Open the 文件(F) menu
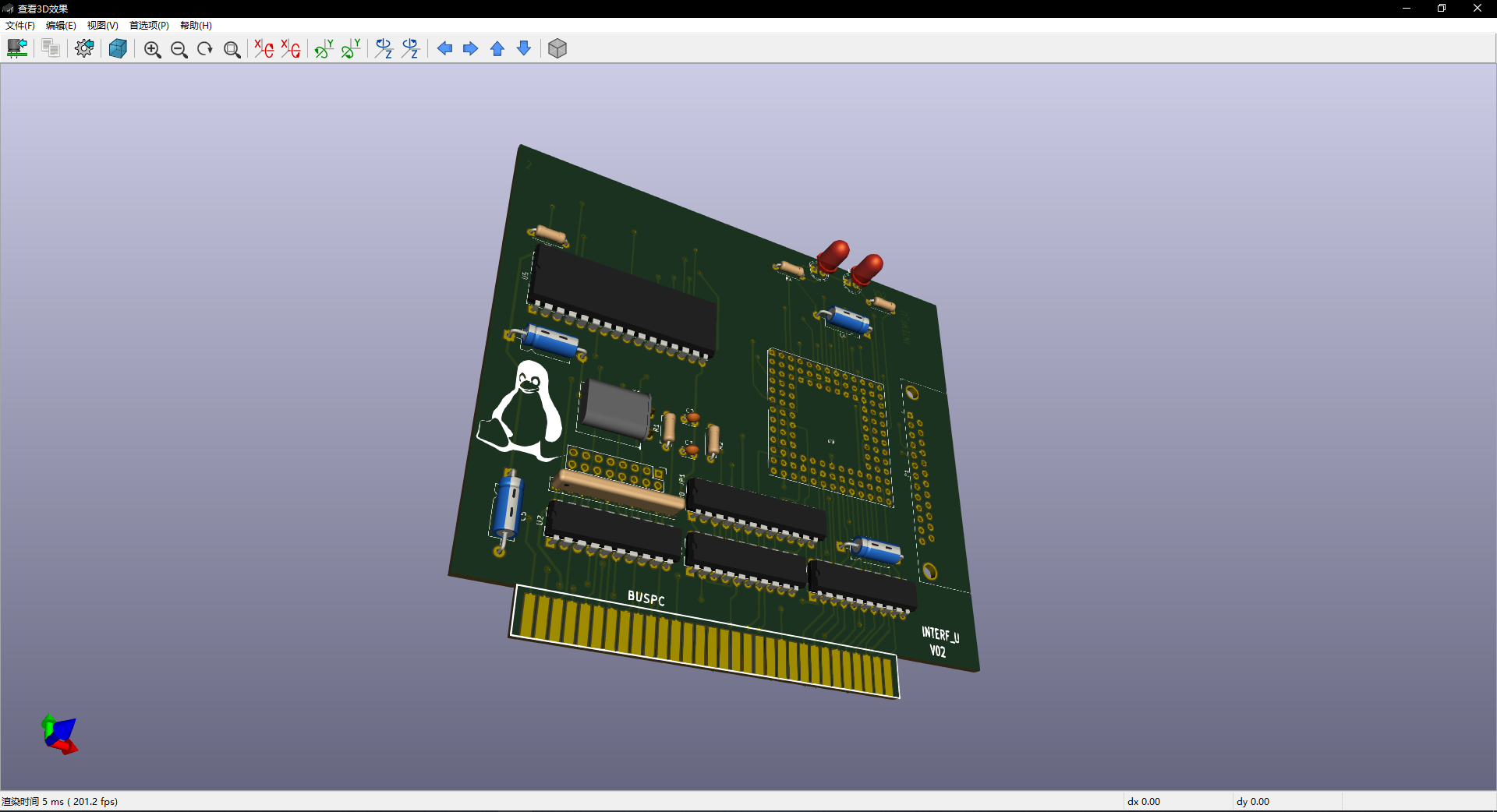The image size is (1497, 812). pos(20,25)
